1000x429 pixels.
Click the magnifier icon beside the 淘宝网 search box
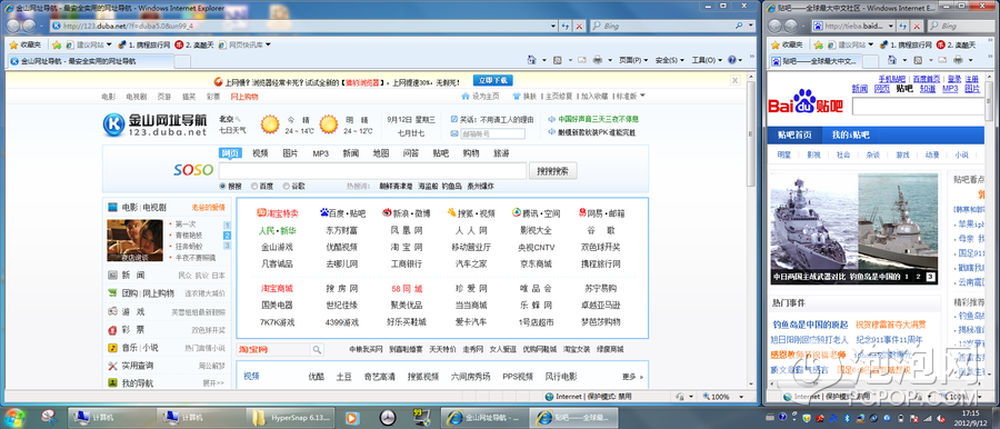[317, 349]
